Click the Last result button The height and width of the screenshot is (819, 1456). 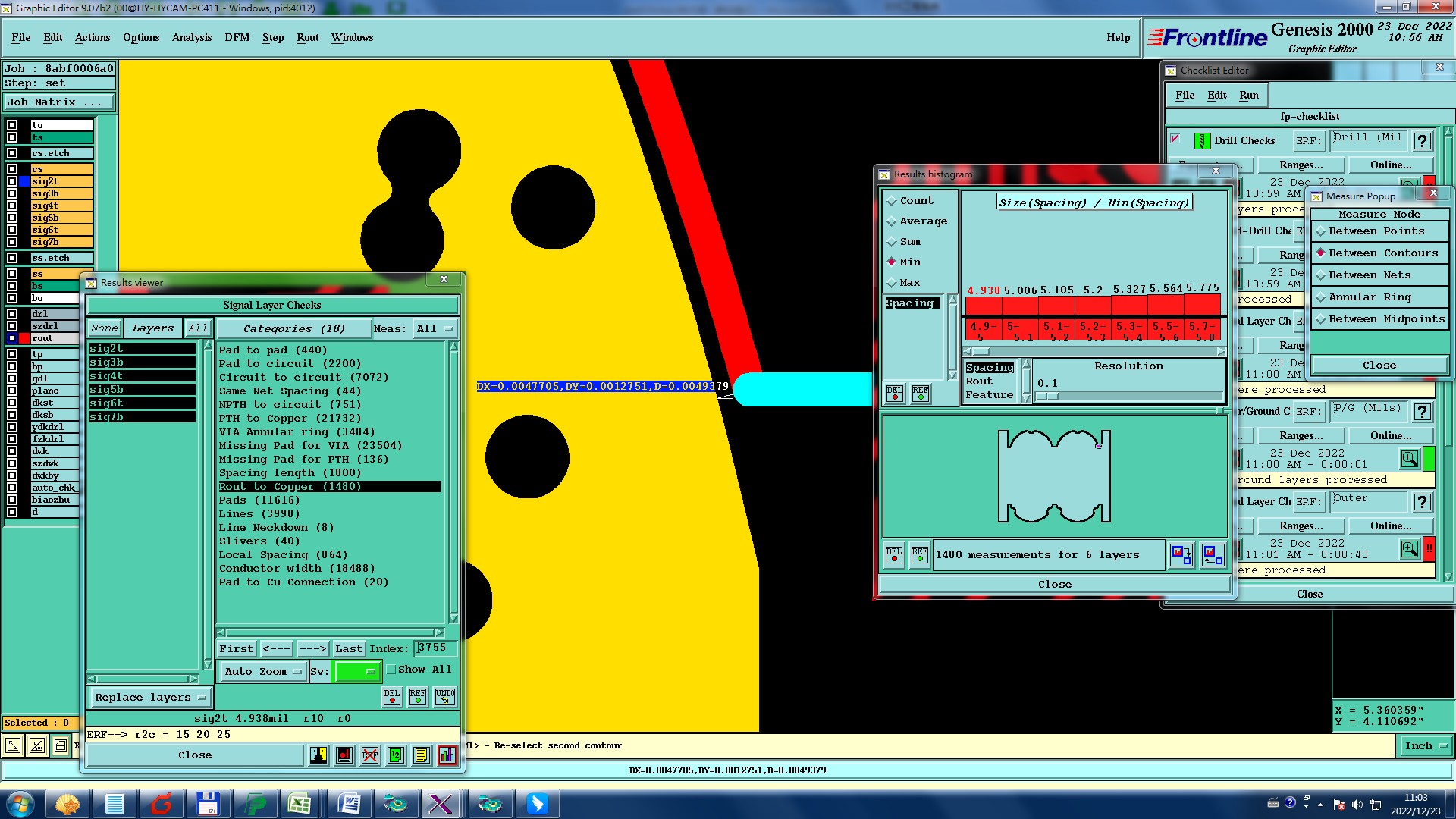point(349,649)
